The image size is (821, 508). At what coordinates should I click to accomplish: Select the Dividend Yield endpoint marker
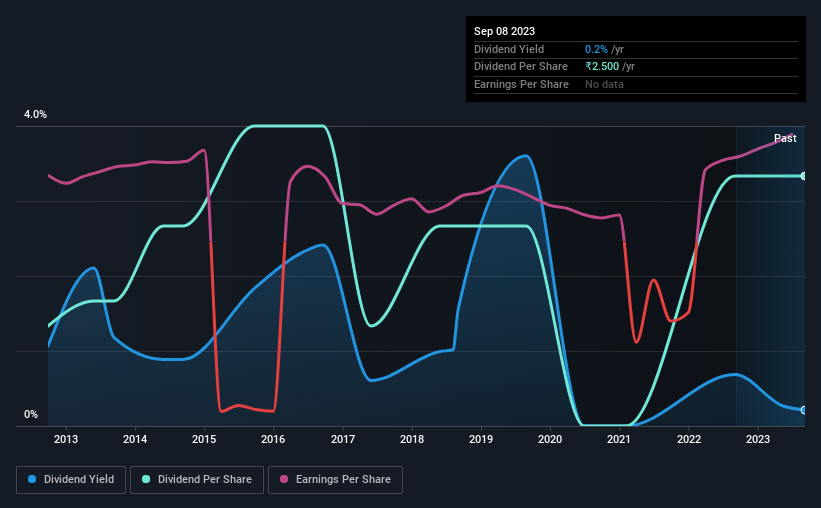click(x=803, y=410)
